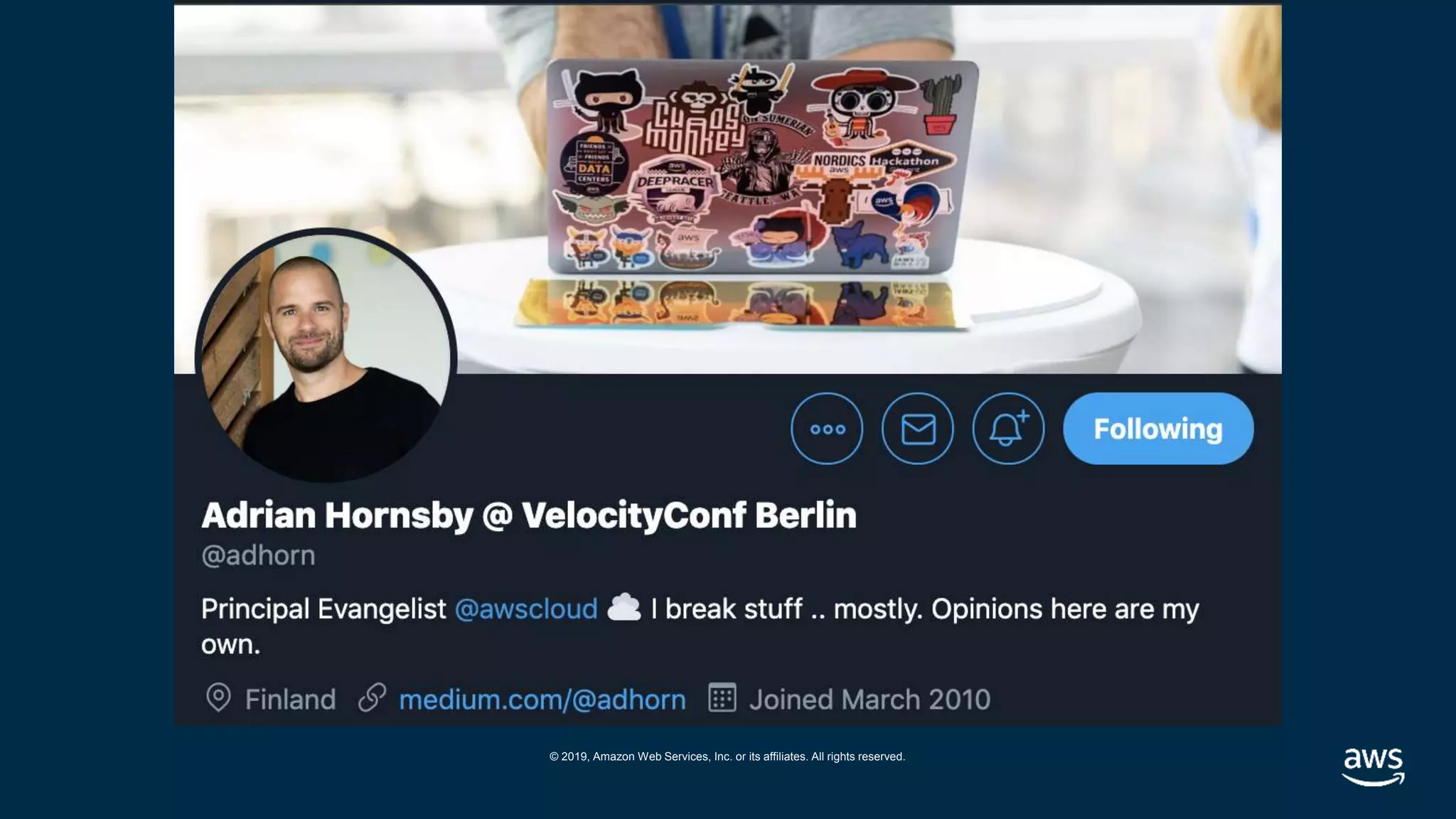Click the Joined March 2010 text
1456x819 pixels.
[869, 700]
